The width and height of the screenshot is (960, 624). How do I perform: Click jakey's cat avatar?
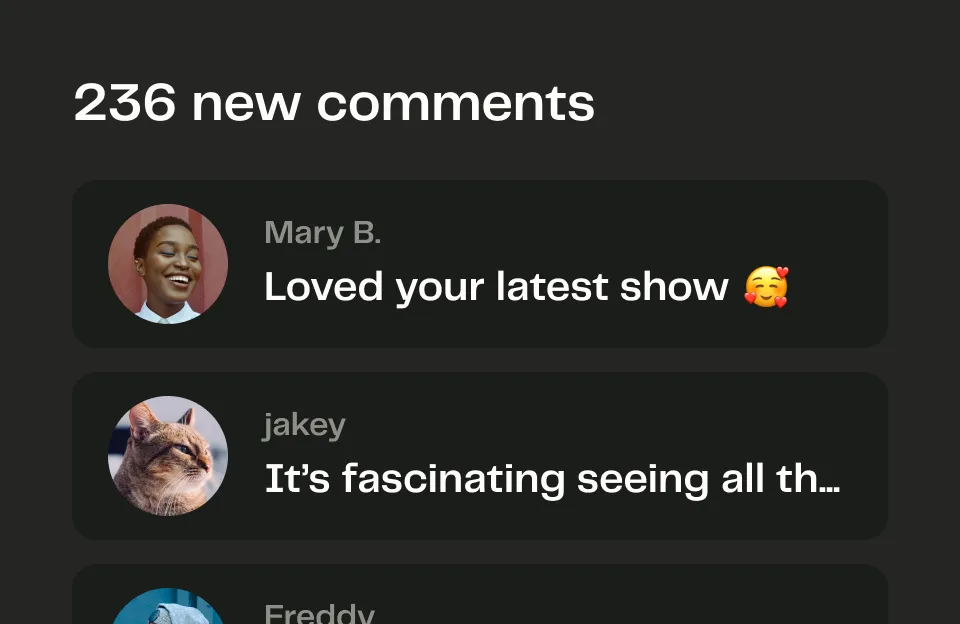pyautogui.click(x=168, y=456)
